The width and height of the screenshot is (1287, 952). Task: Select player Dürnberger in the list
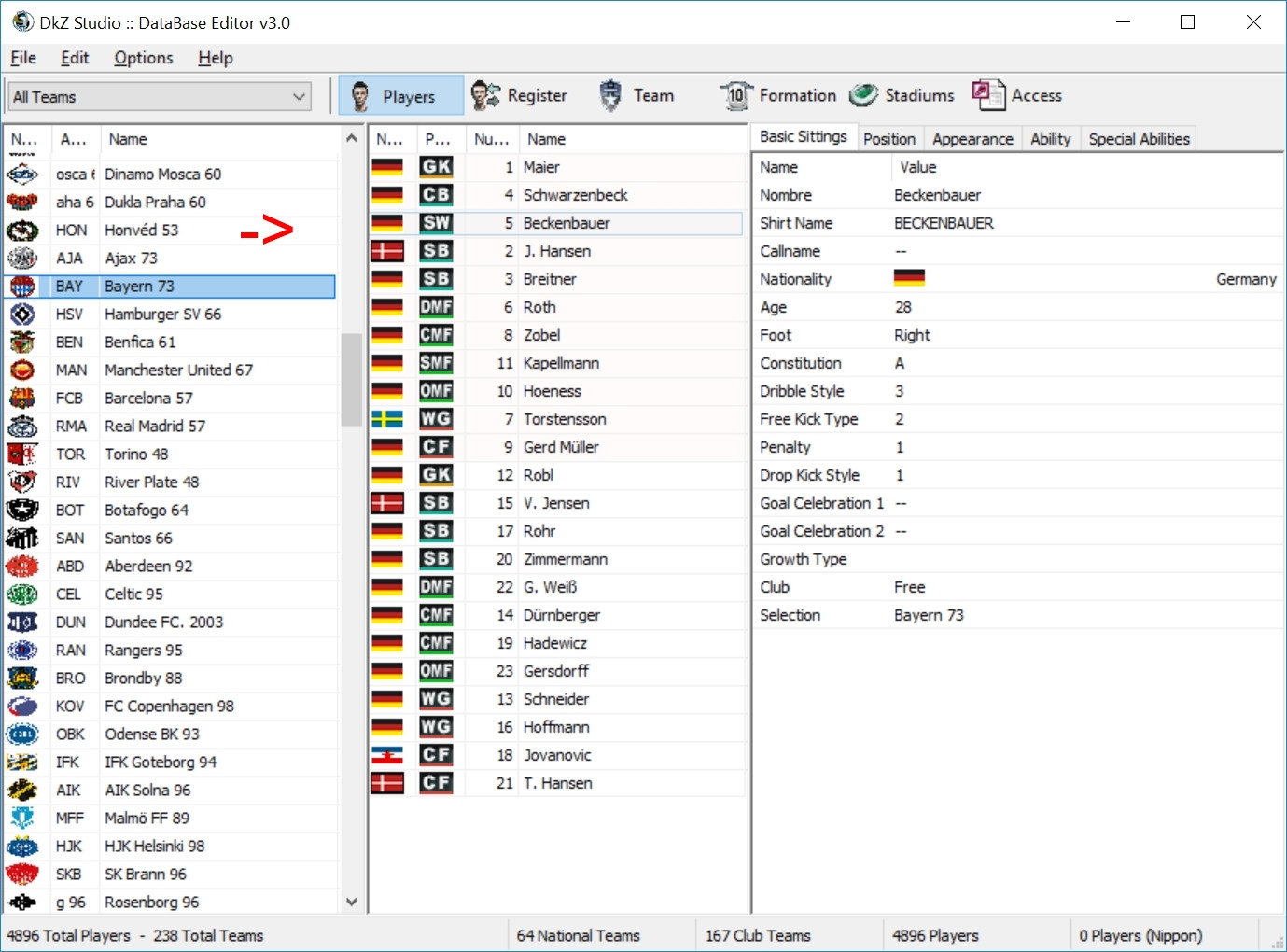[556, 615]
